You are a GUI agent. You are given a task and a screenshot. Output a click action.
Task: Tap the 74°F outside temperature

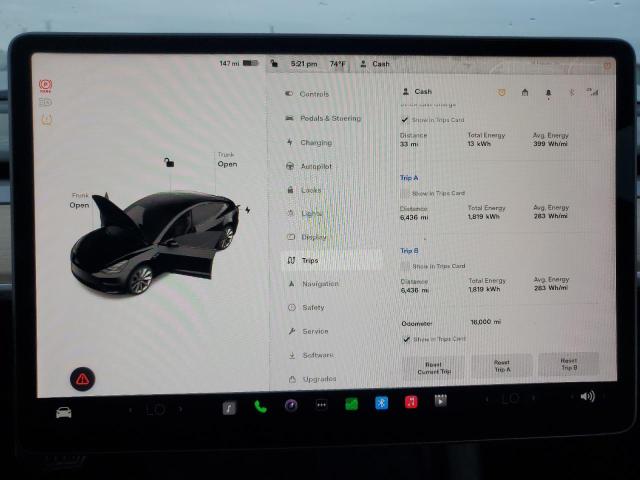pos(338,64)
